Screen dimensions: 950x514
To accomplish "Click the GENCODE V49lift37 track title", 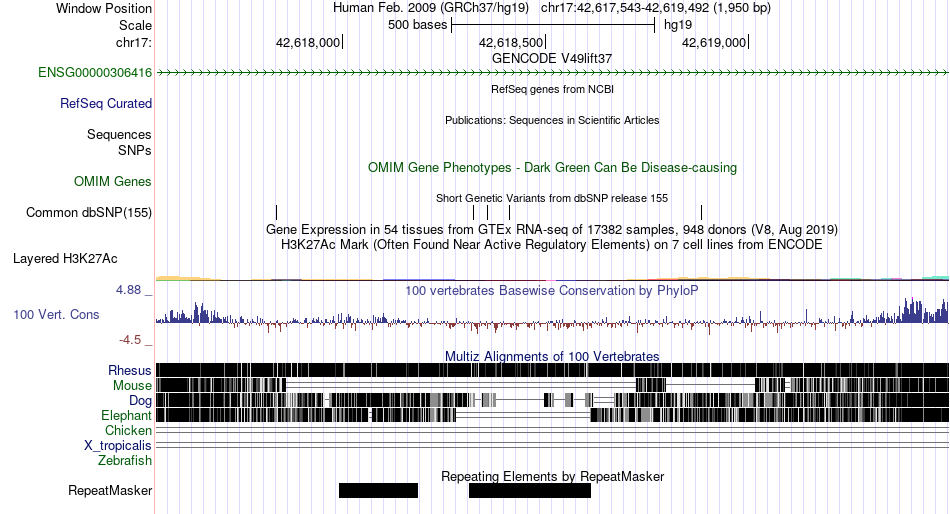I will pos(552,59).
